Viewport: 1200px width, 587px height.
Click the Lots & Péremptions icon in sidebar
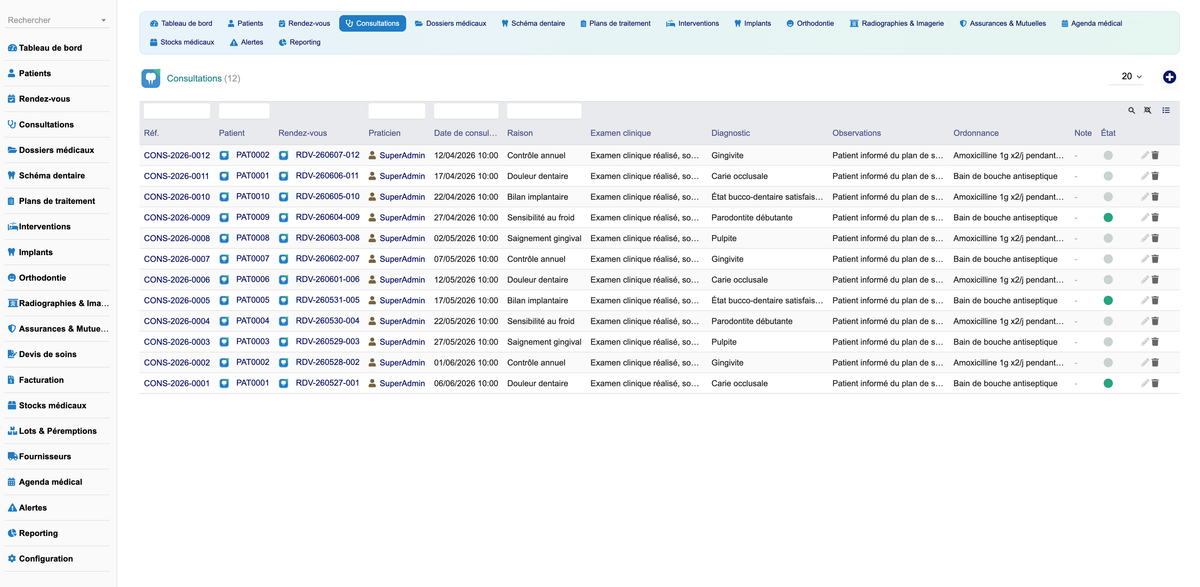[x=12, y=431]
